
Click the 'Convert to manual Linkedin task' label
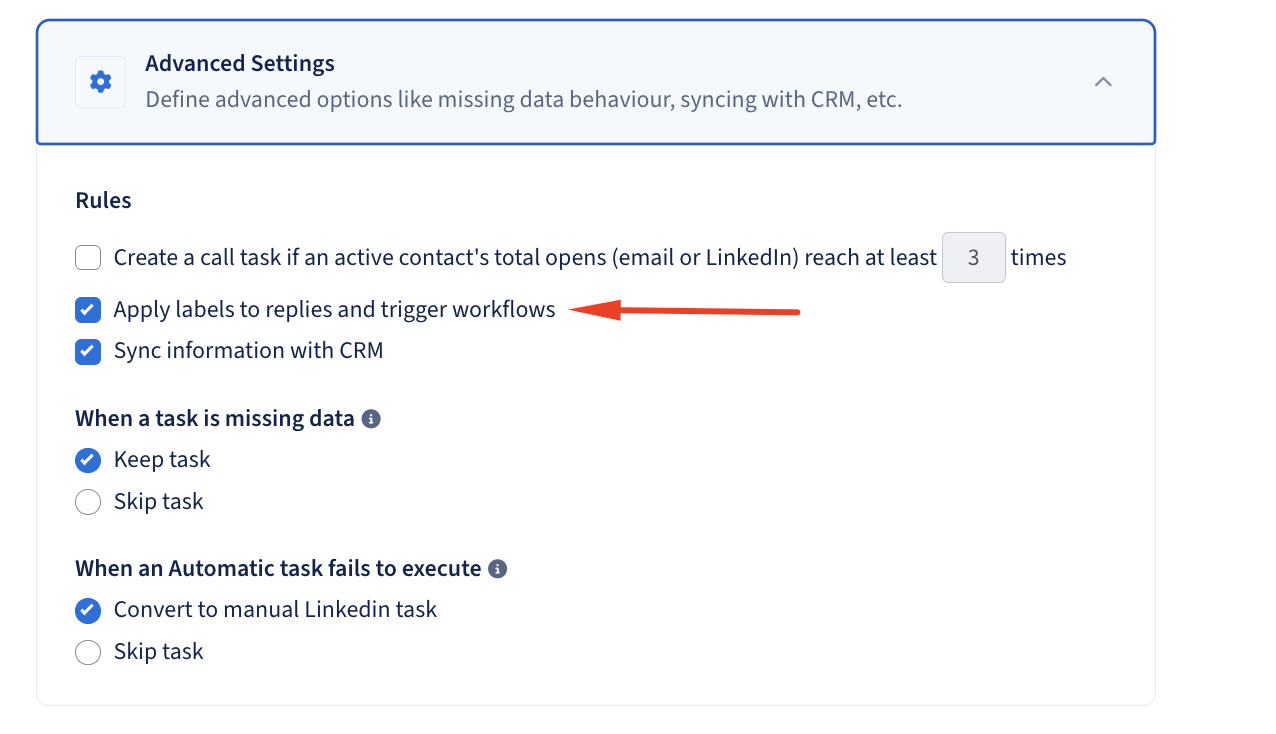276,610
